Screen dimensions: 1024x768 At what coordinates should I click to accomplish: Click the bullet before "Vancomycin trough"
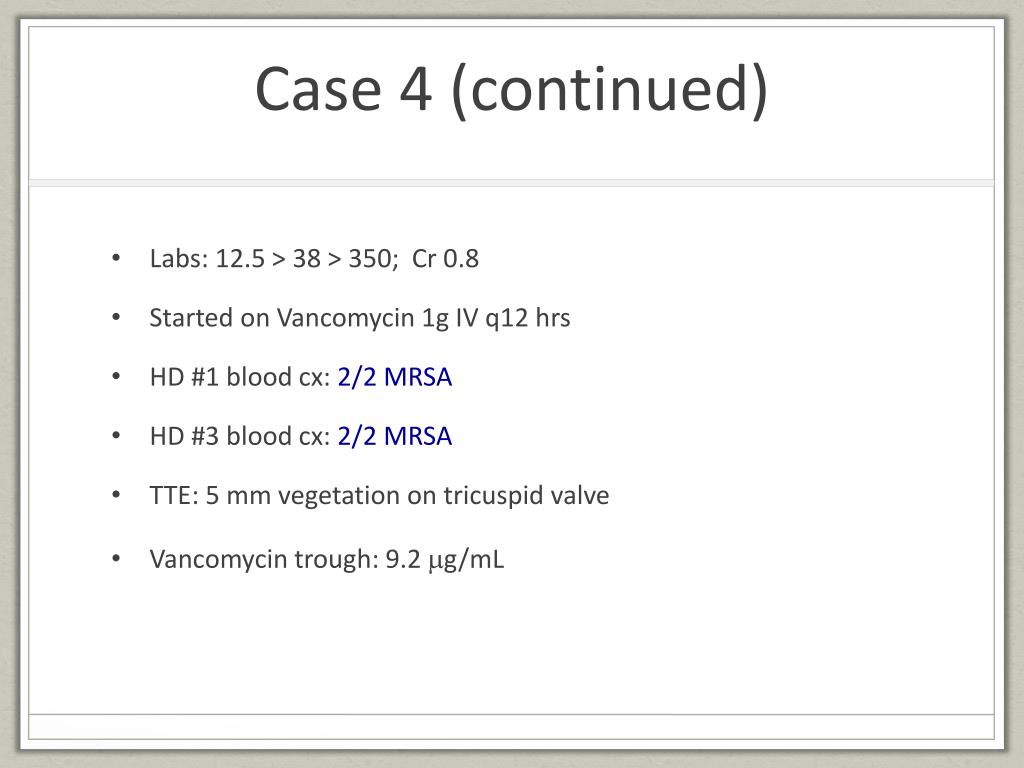(116, 559)
